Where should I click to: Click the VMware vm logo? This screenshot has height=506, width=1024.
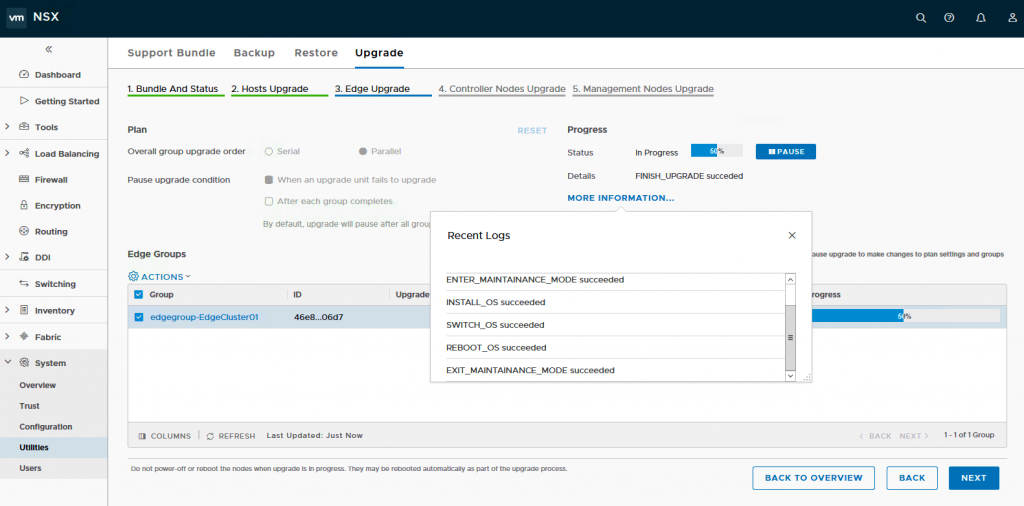coord(16,18)
